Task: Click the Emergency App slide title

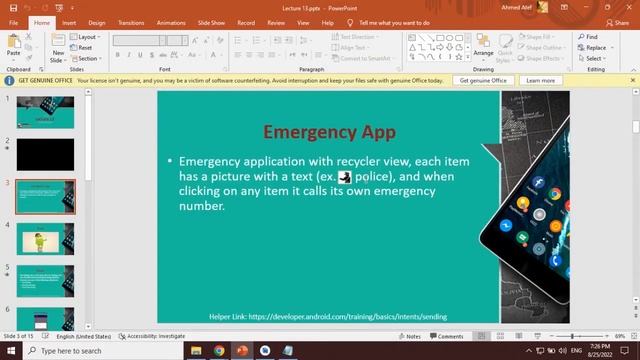Action: click(329, 132)
